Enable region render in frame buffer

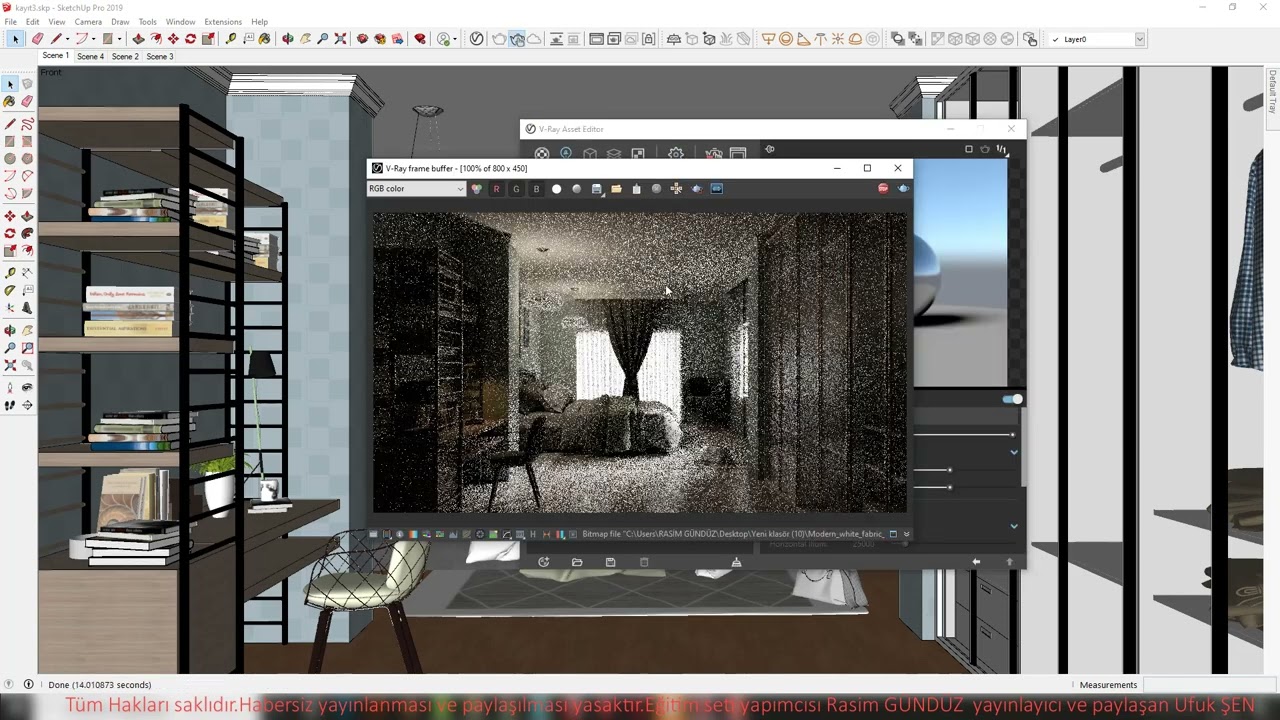(x=696, y=189)
